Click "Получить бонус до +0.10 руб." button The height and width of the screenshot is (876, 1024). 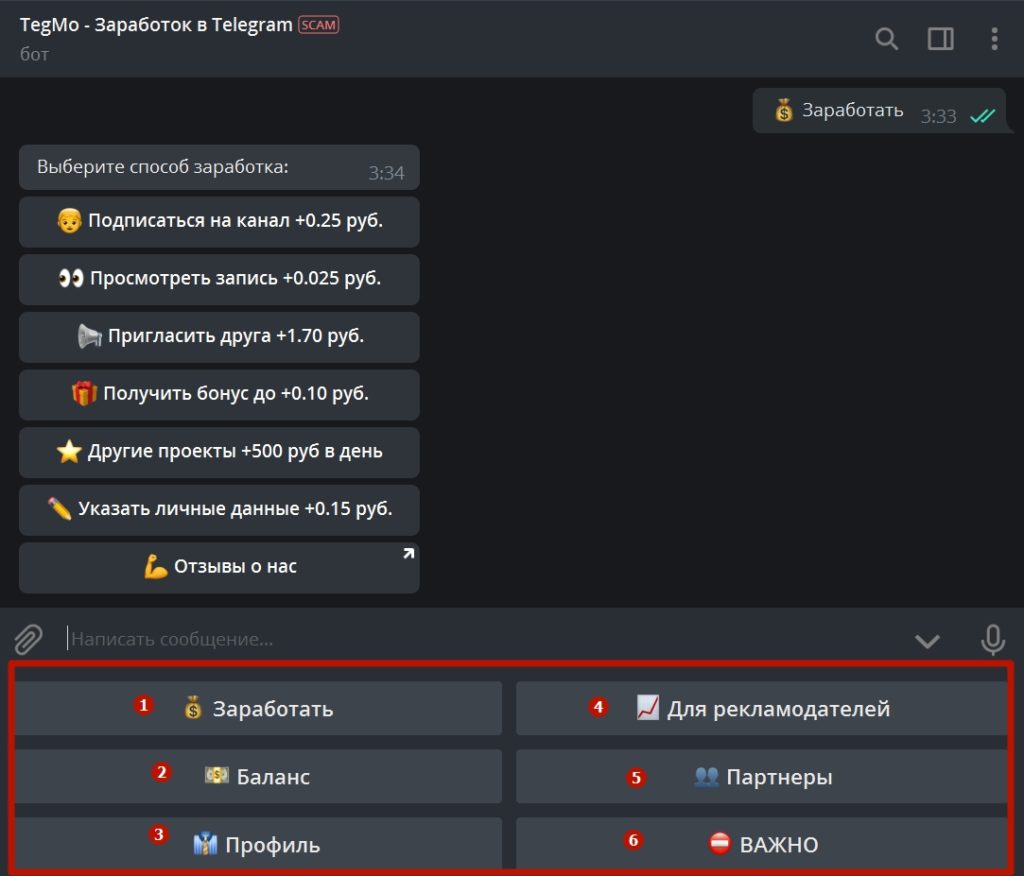coord(219,394)
